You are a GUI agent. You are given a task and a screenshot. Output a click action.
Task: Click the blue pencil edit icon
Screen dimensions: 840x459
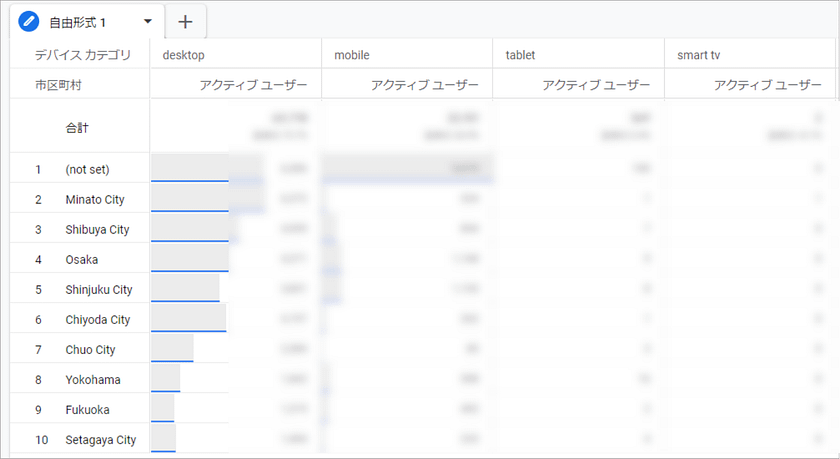[x=29, y=21]
